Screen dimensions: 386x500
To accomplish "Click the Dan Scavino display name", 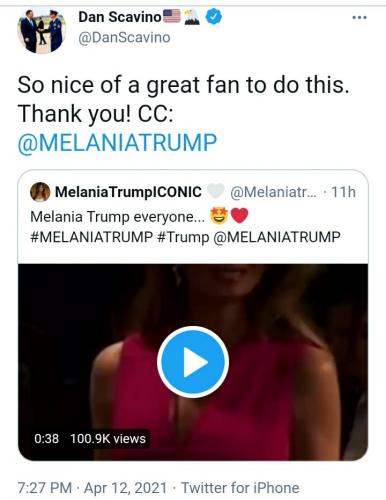I will tap(120, 17).
